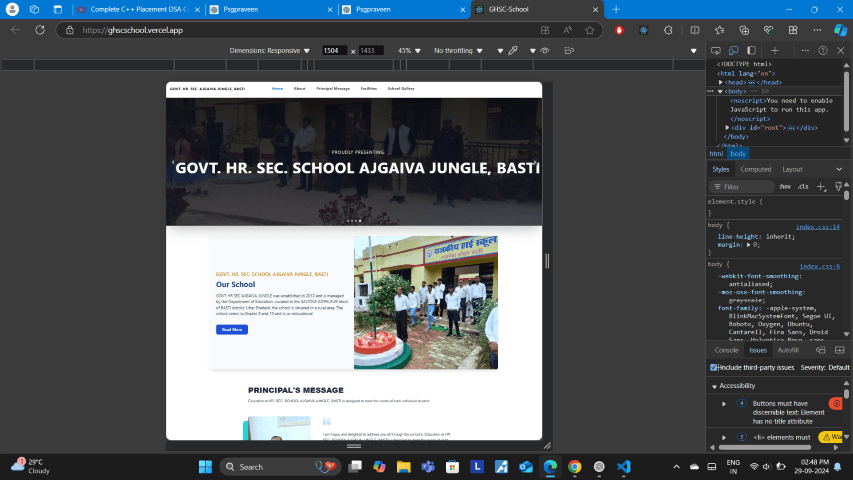Toggle DevTools sidebar dock icon
This screenshot has height=480, width=853.
(751, 51)
